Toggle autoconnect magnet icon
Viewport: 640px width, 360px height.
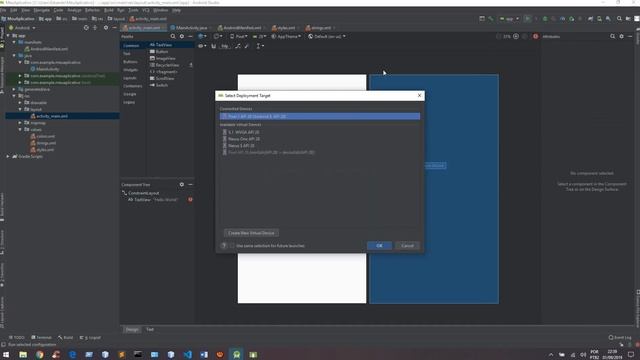[x=213, y=46]
